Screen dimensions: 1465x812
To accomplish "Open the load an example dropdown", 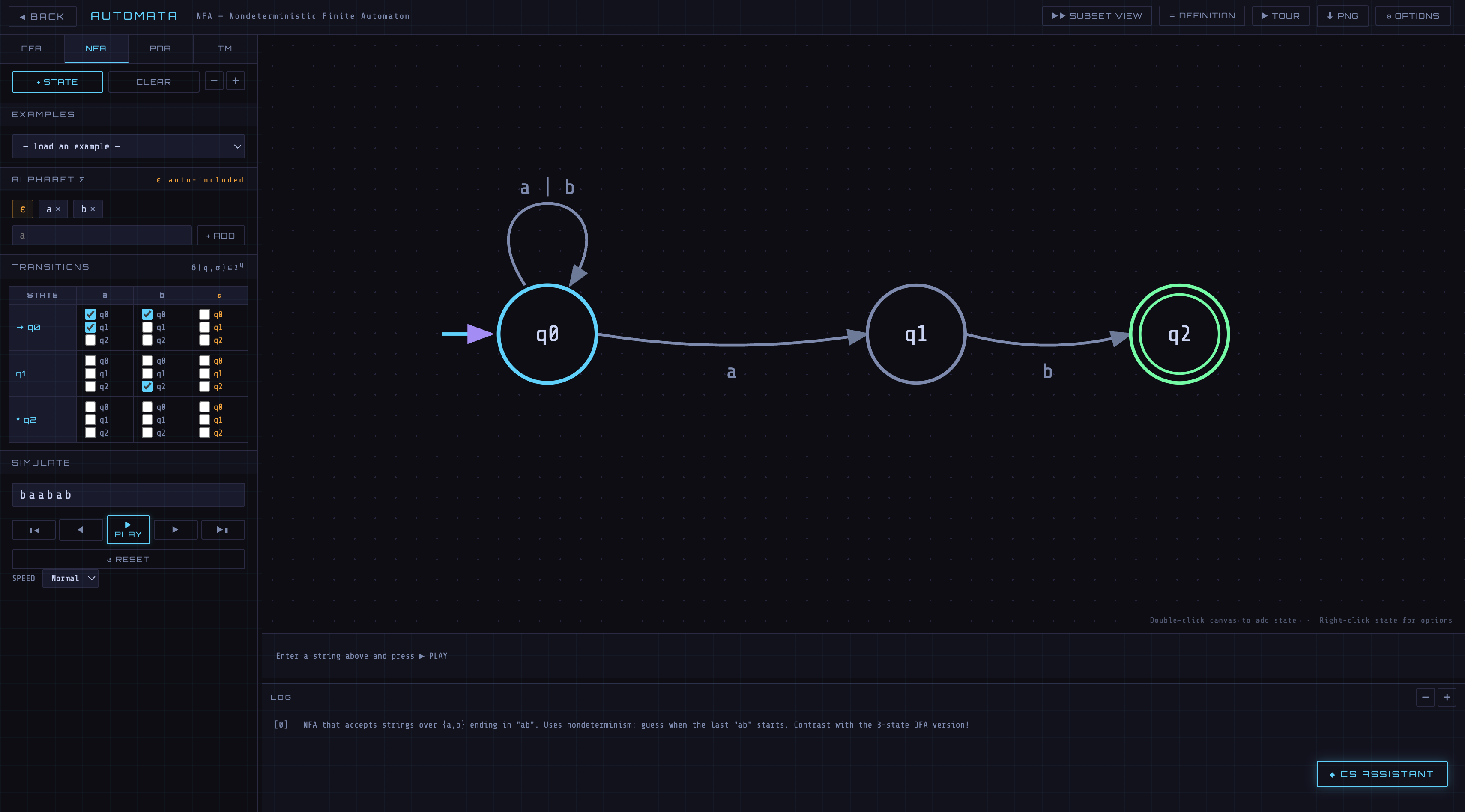I will 129,147.
